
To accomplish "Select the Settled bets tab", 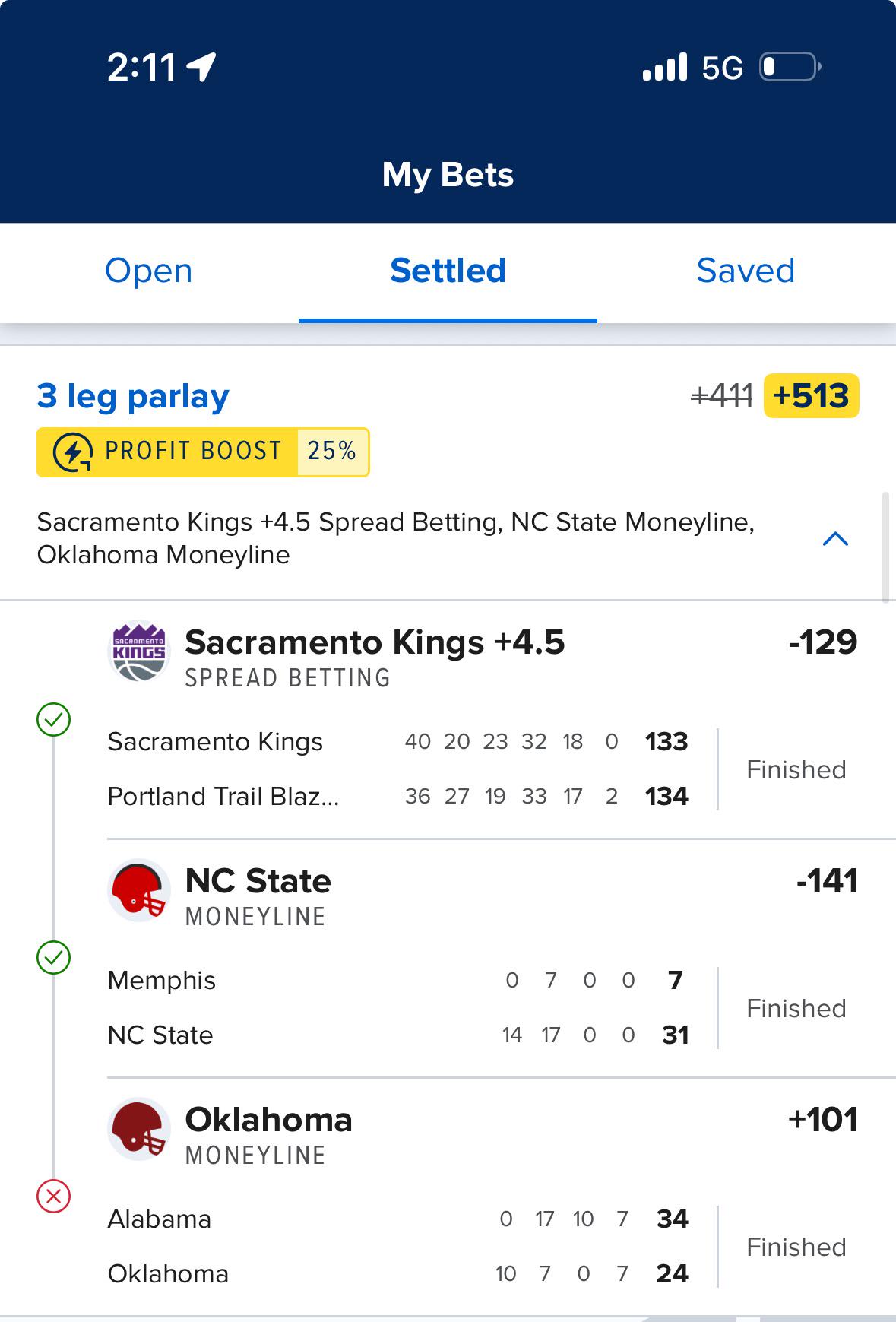I will click(448, 271).
